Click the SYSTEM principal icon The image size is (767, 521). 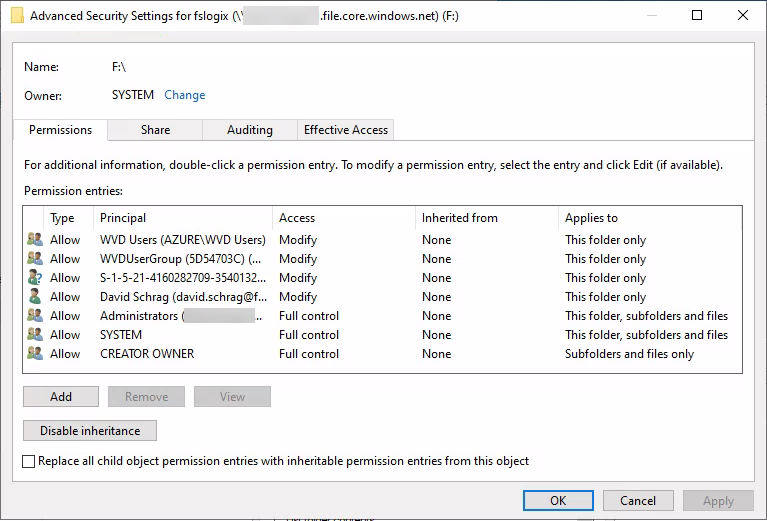click(x=35, y=335)
